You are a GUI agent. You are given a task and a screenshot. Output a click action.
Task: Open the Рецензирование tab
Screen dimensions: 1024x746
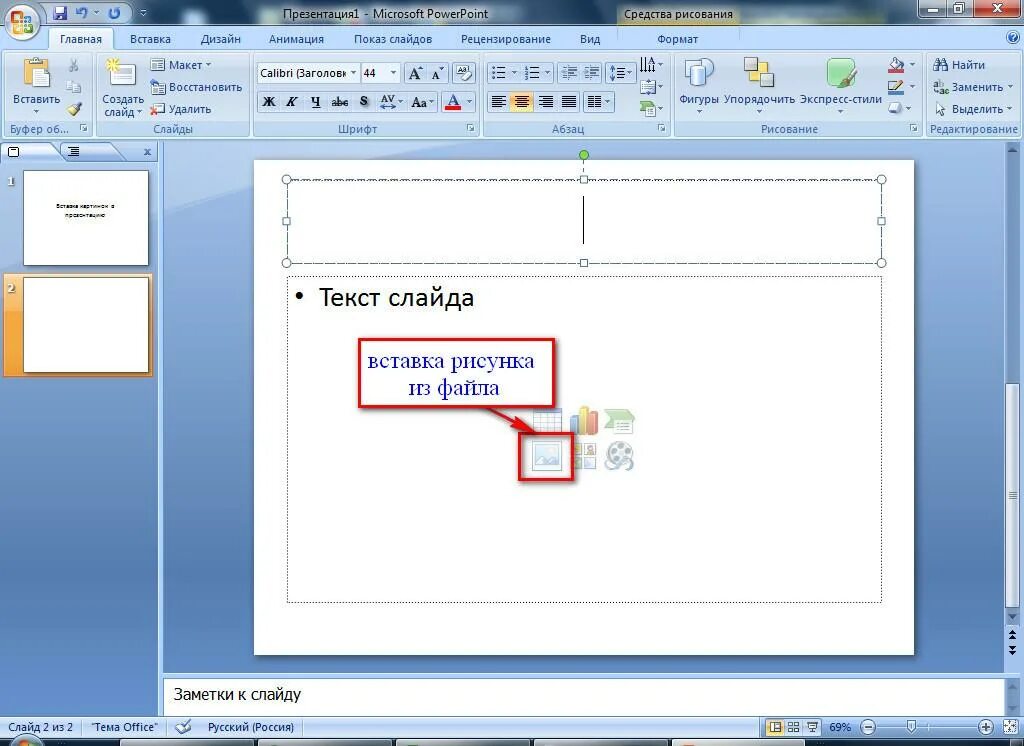point(505,39)
